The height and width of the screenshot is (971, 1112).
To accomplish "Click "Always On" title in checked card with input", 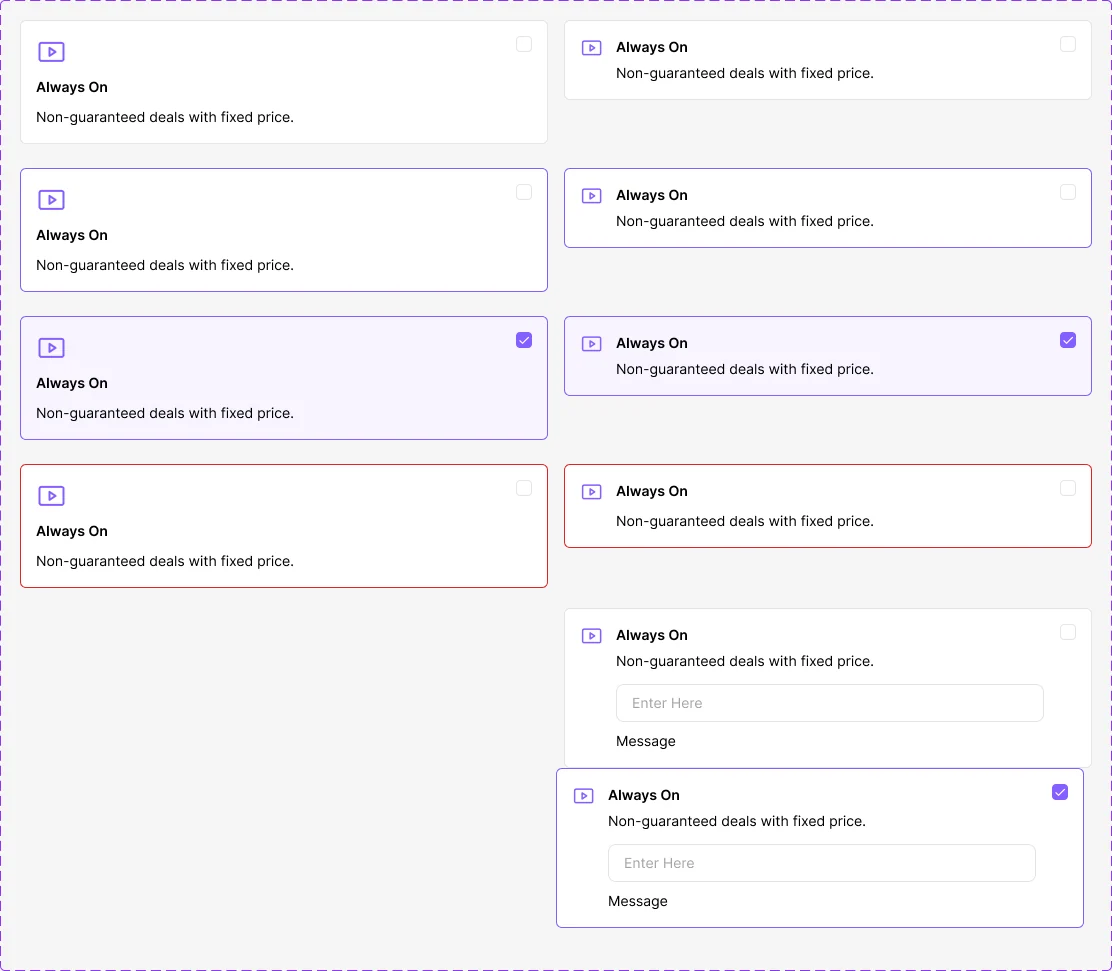I will [x=644, y=796].
